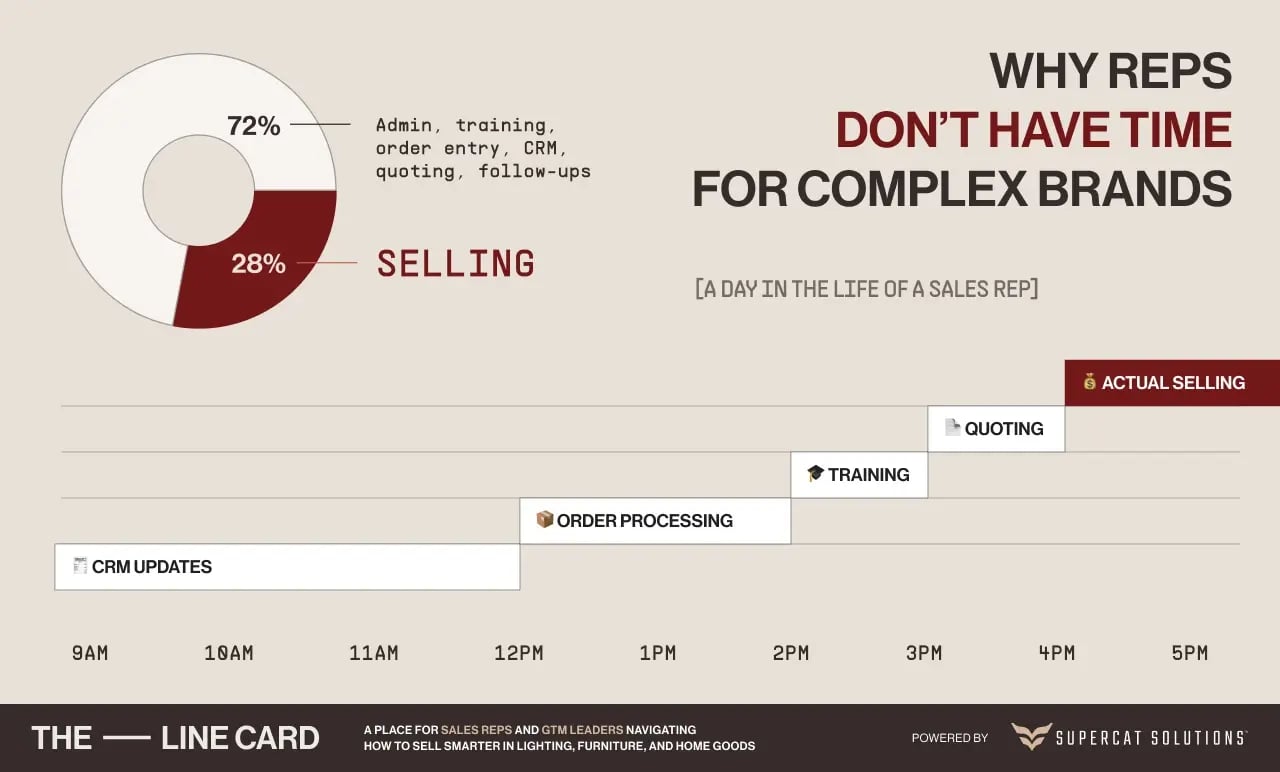
Task: Click the DON'T HAVE TIME red headline
Action: (1033, 130)
